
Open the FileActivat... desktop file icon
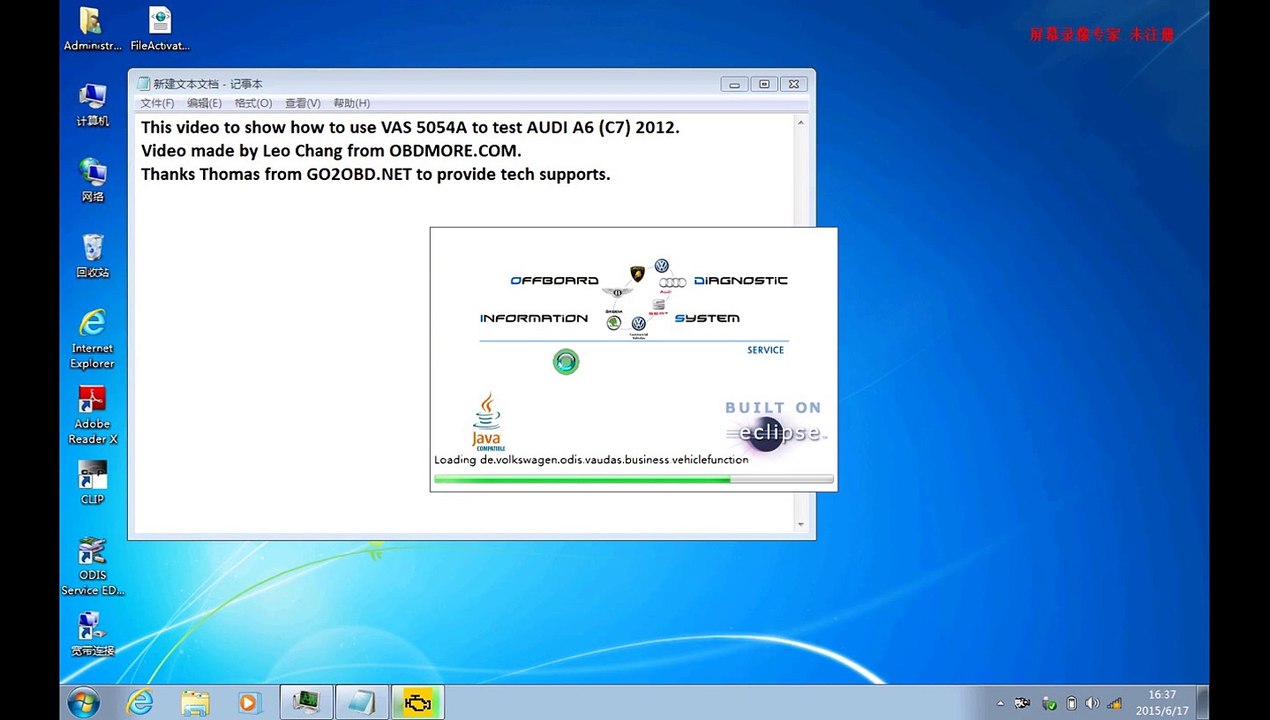(x=160, y=29)
